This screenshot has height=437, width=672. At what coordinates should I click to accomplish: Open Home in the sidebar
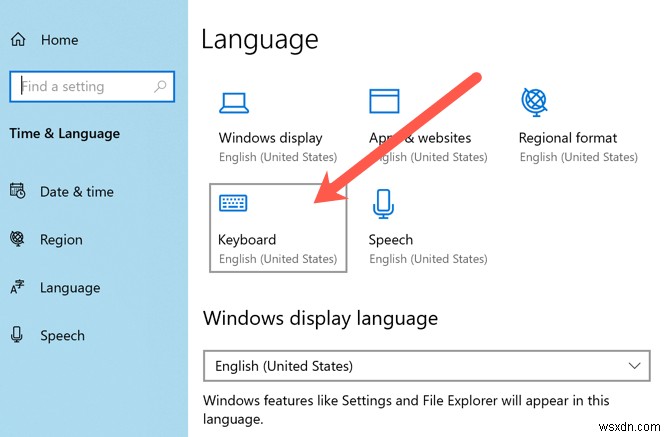60,40
